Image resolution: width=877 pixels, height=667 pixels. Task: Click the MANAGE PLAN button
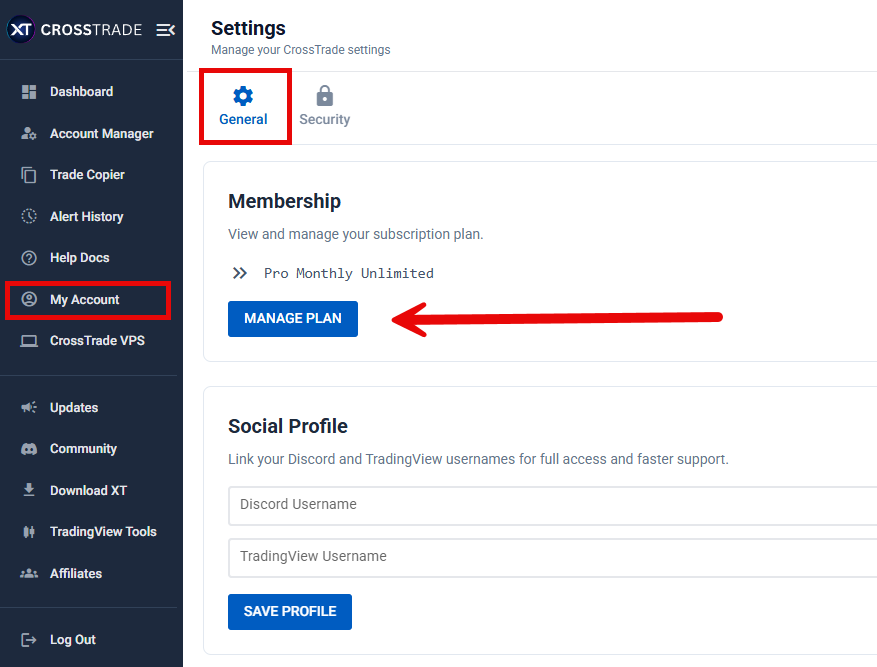pyautogui.click(x=292, y=318)
